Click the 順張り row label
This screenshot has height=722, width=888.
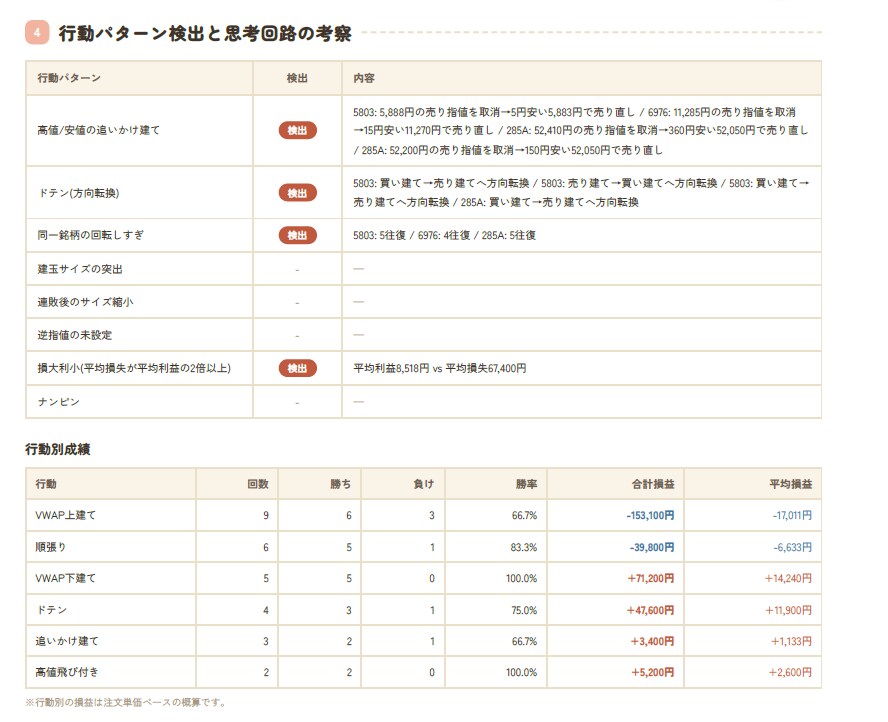(x=51, y=547)
